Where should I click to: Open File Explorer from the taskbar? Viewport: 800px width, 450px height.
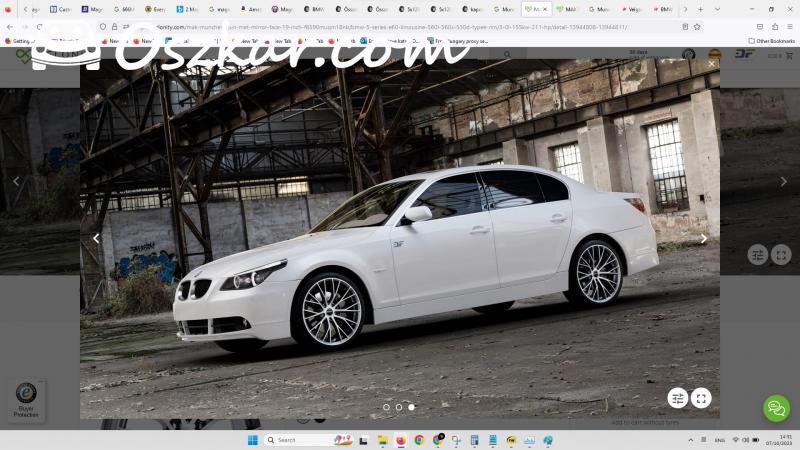point(382,440)
